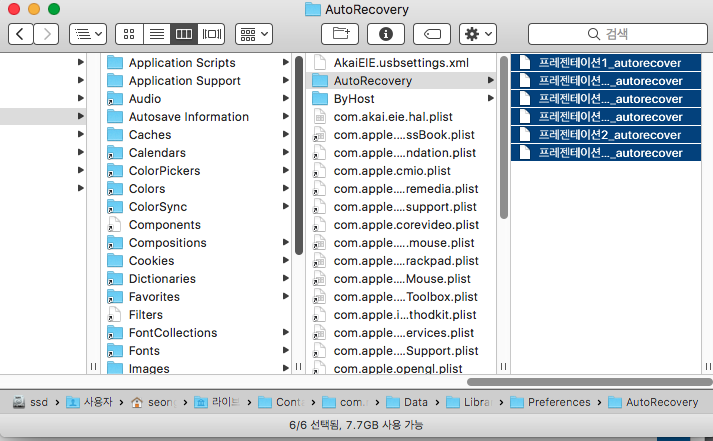
Task: Select com.apple.opengl.plist file
Action: (x=402, y=368)
